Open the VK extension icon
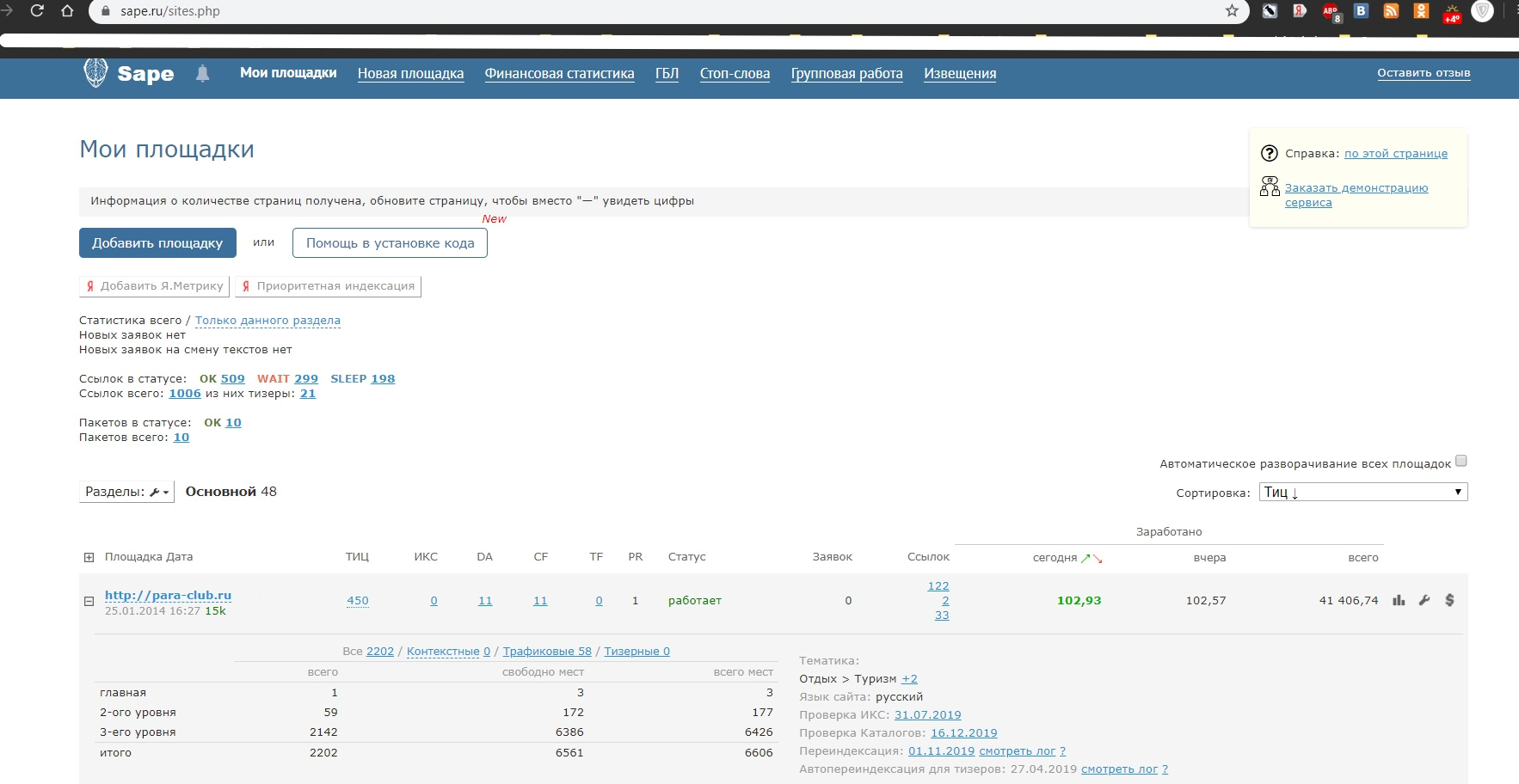 click(1361, 10)
